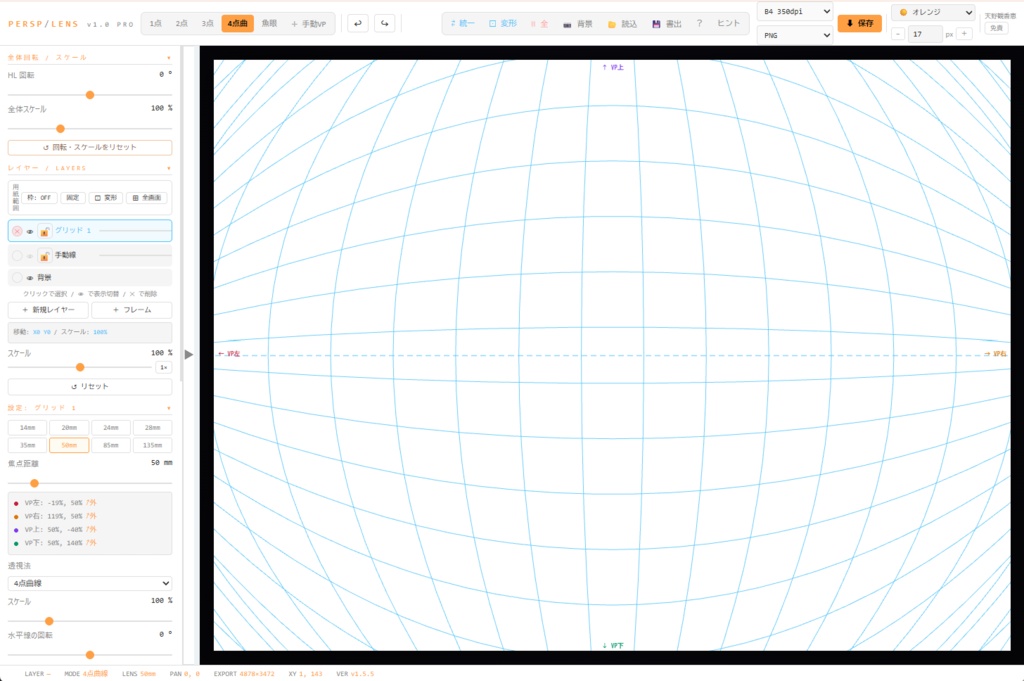The width and height of the screenshot is (1024, 681).
Task: Click the orange 保存 save button
Action: (859, 24)
